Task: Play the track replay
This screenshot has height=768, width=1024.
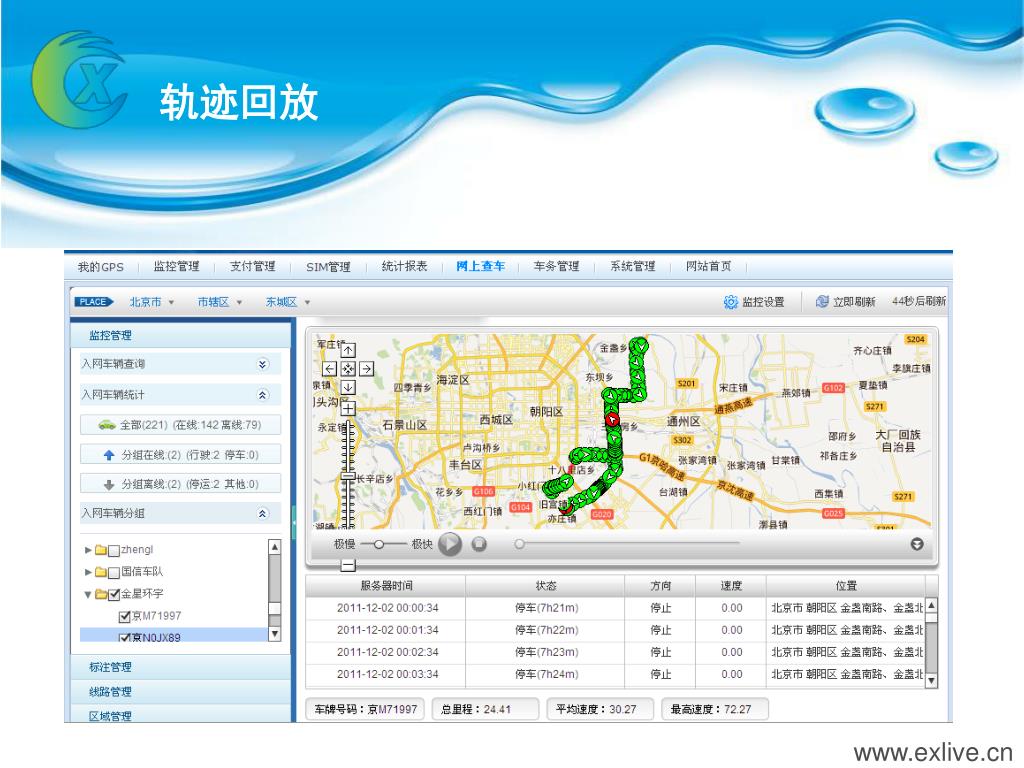Action: click(x=450, y=543)
